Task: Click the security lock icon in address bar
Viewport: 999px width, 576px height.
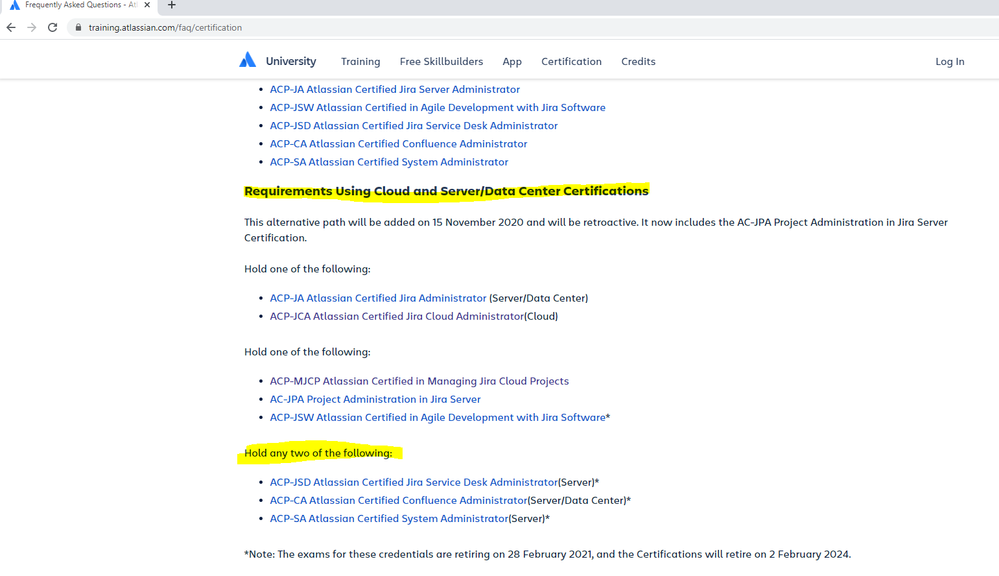Action: click(79, 28)
